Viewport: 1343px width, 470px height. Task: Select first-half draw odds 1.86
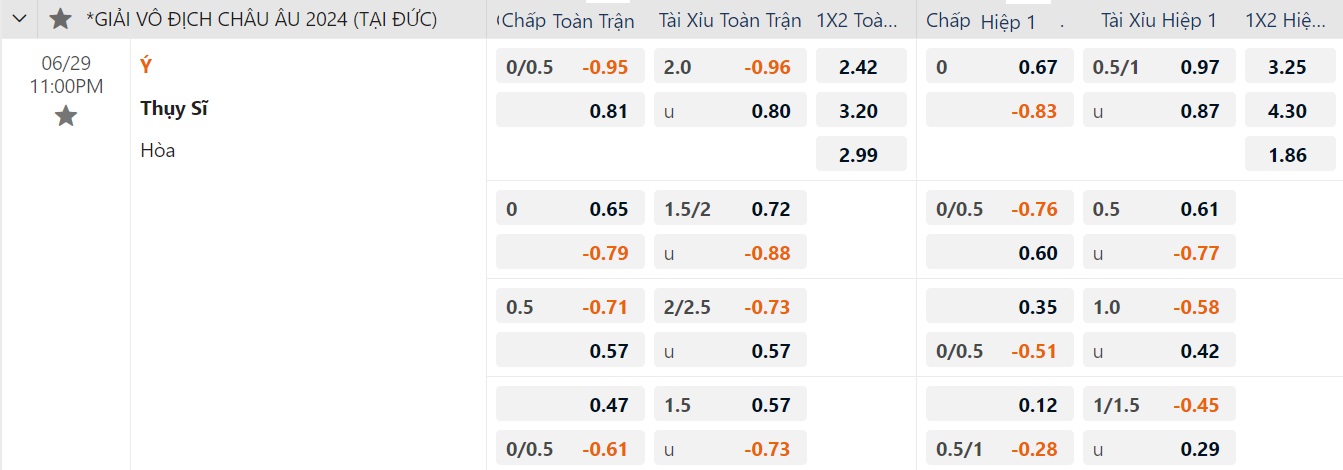click(x=1289, y=153)
